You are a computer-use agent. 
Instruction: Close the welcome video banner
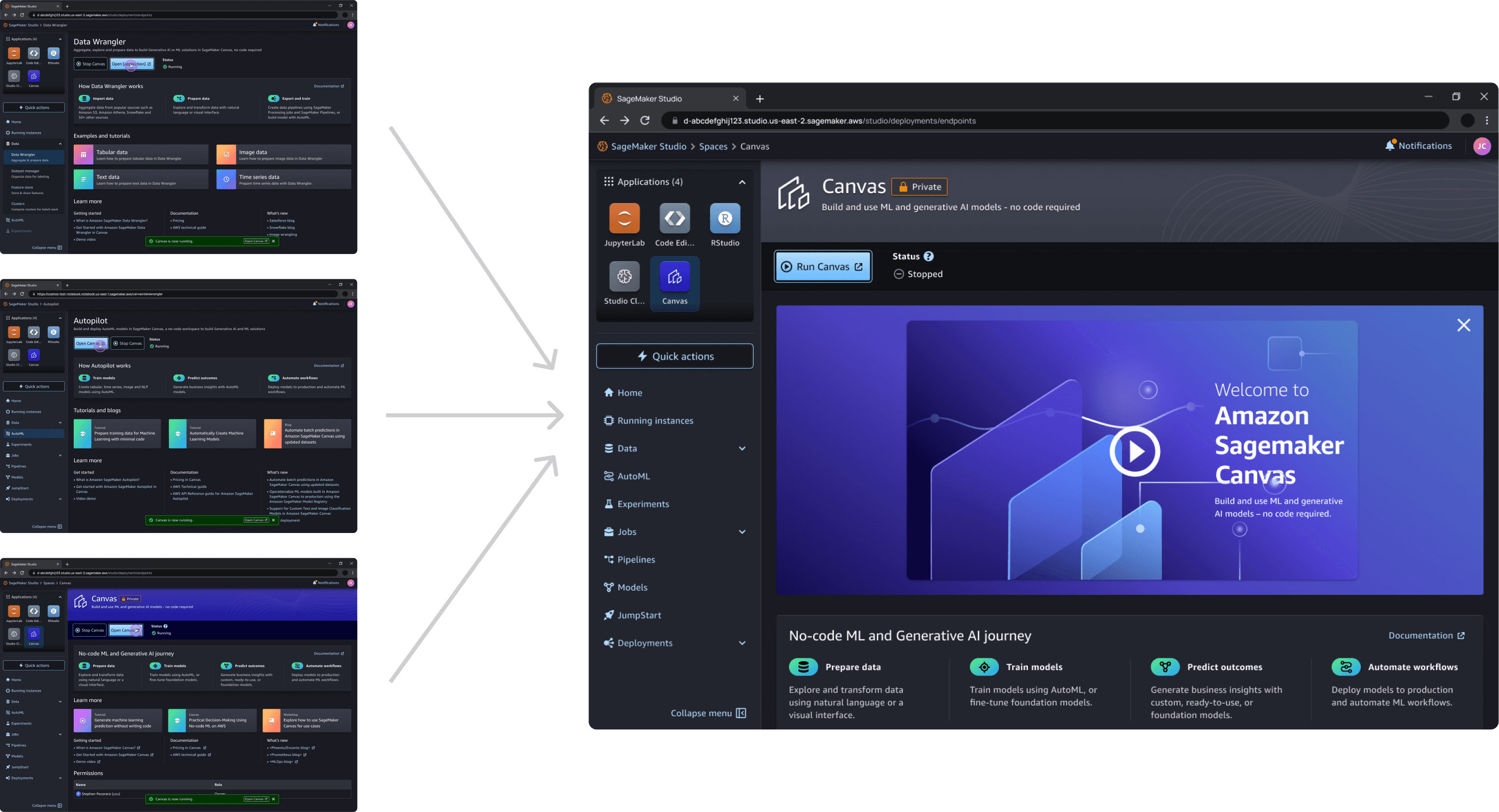click(1463, 325)
